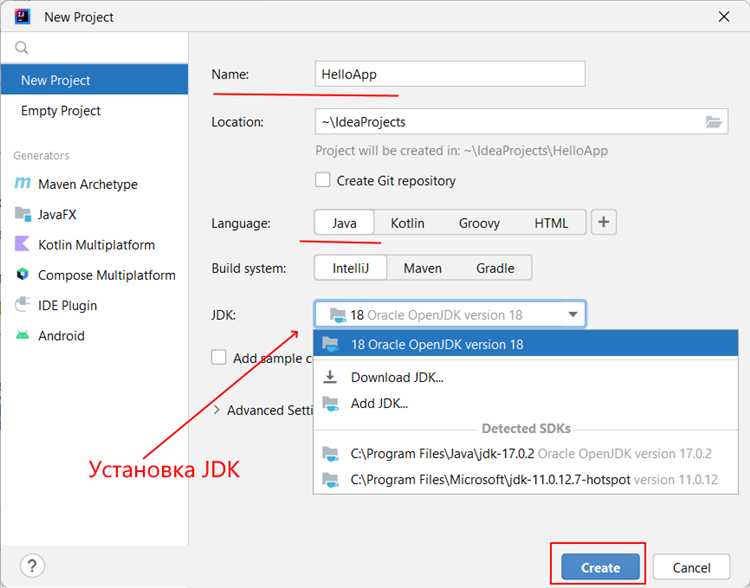The height and width of the screenshot is (588, 750).
Task: Choose Add JDK... from the dropdown
Action: (x=526, y=403)
